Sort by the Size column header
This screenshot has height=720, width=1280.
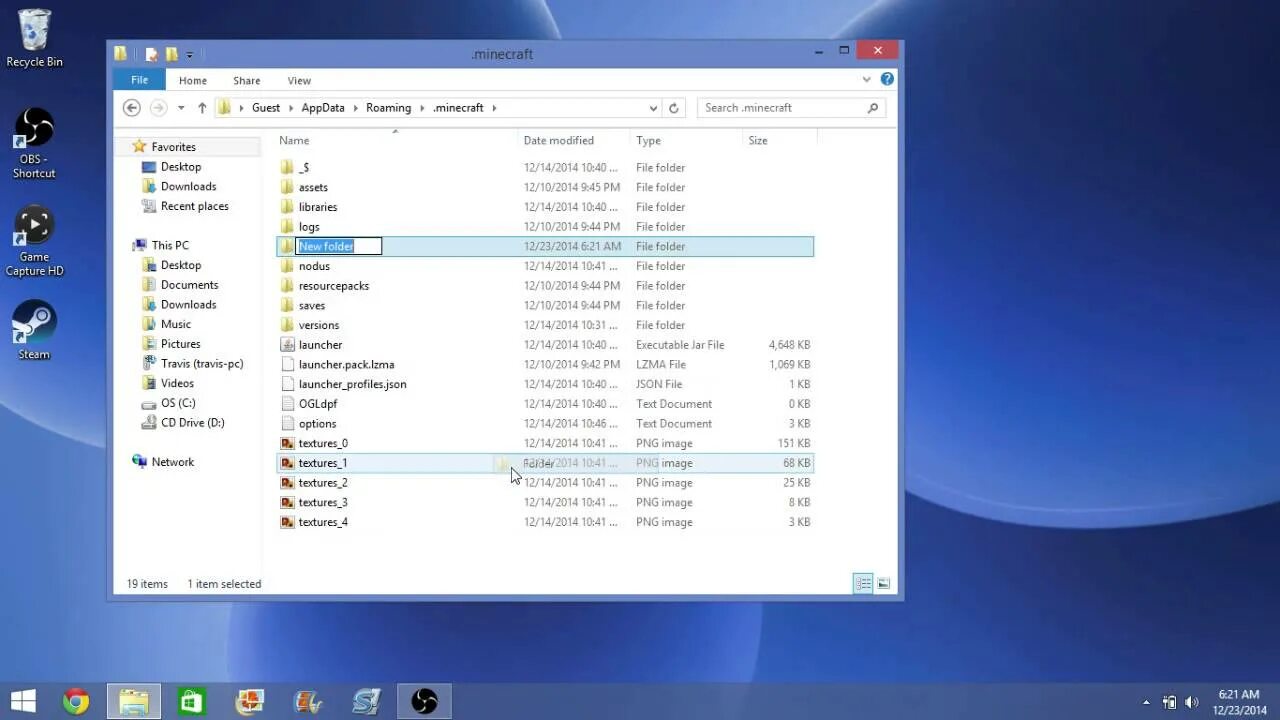point(780,141)
